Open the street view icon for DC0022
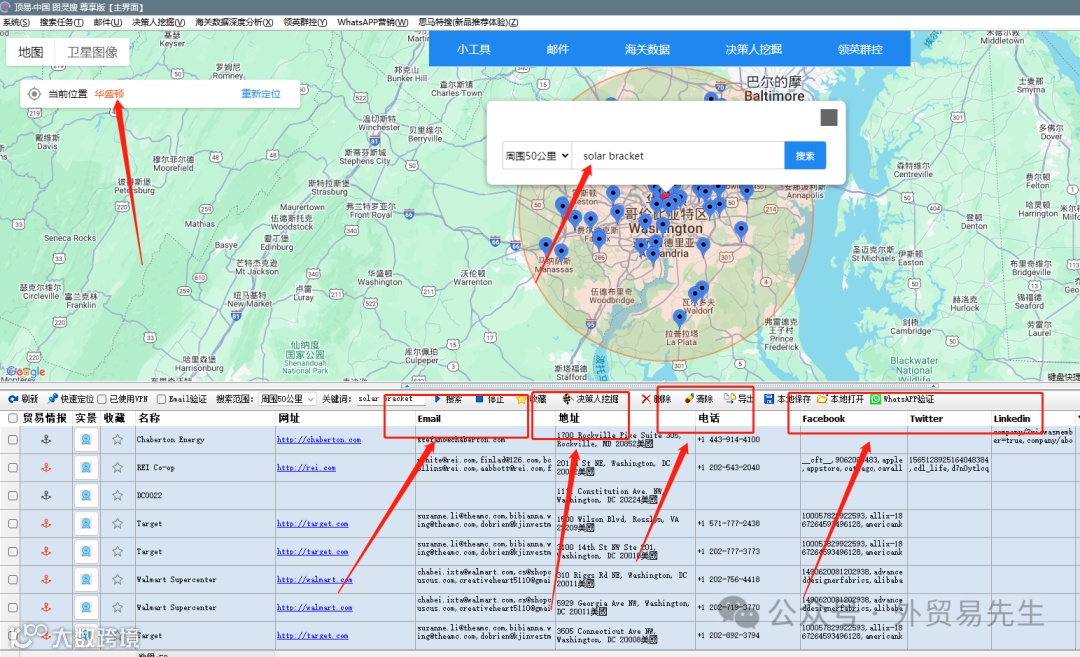Screen dimensions: 1080x657 click(x=85, y=495)
